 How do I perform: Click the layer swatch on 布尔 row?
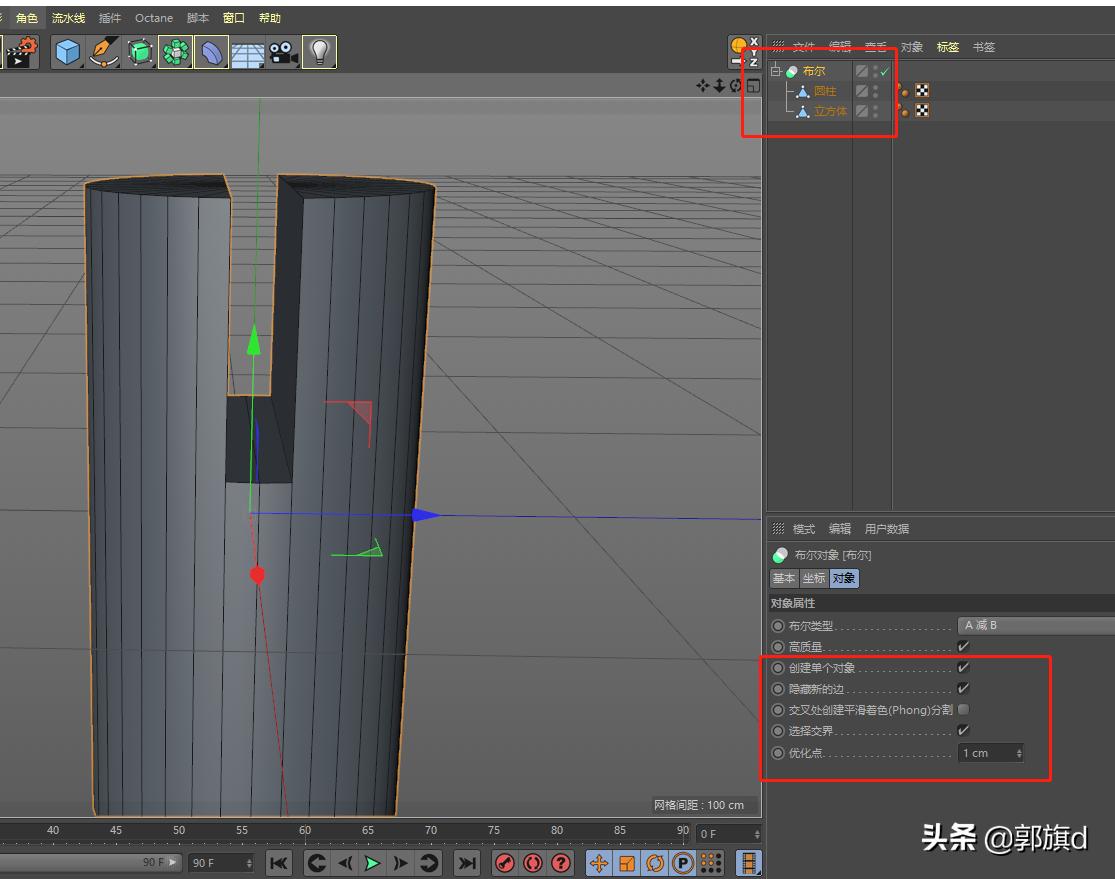click(862, 71)
